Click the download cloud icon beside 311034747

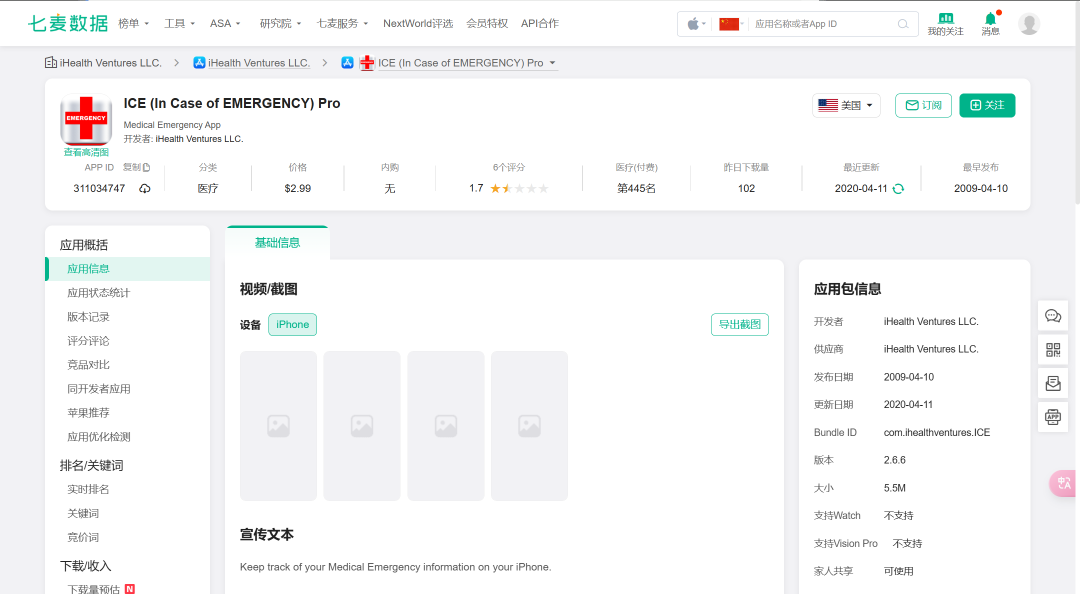click(x=145, y=188)
